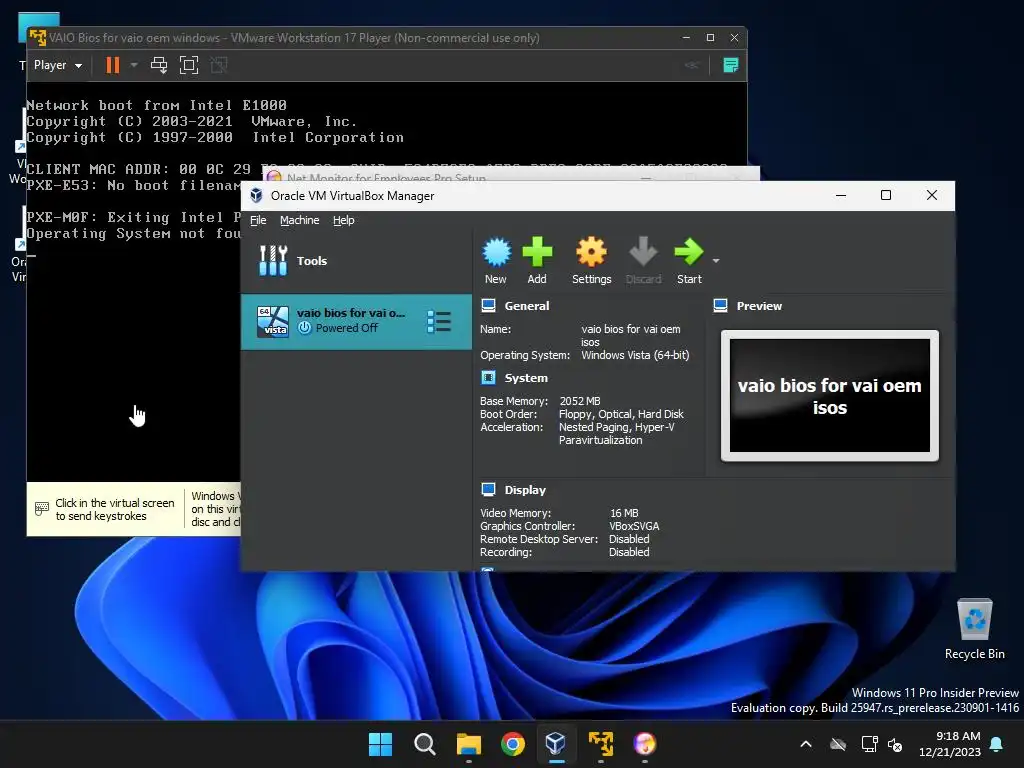The image size is (1024, 768).
Task: Switch to VMware Player taskbar icon
Action: click(x=601, y=744)
